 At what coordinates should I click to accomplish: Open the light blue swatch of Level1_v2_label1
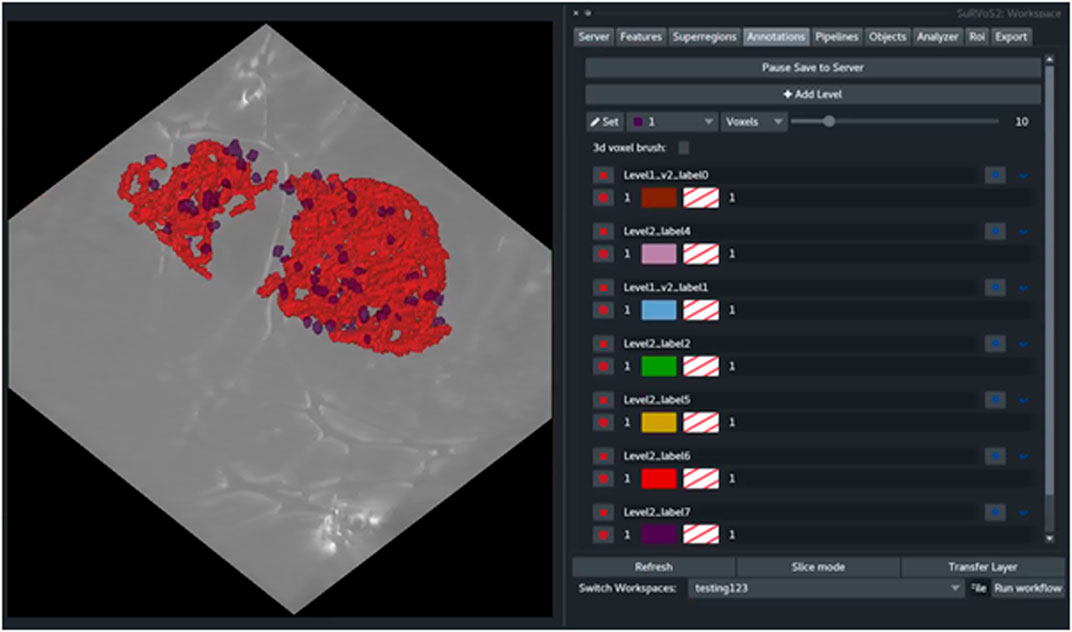pyautogui.click(x=659, y=310)
